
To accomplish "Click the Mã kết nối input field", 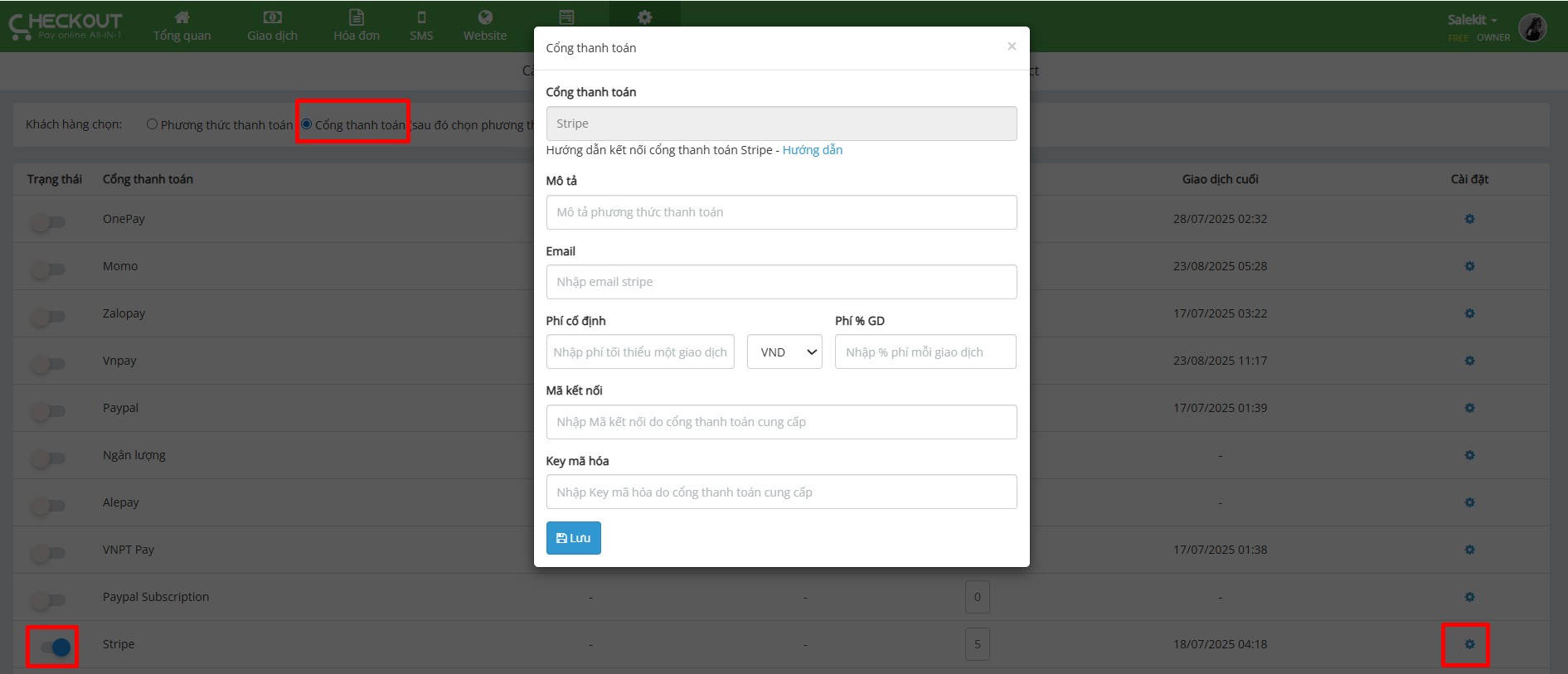I will [781, 422].
